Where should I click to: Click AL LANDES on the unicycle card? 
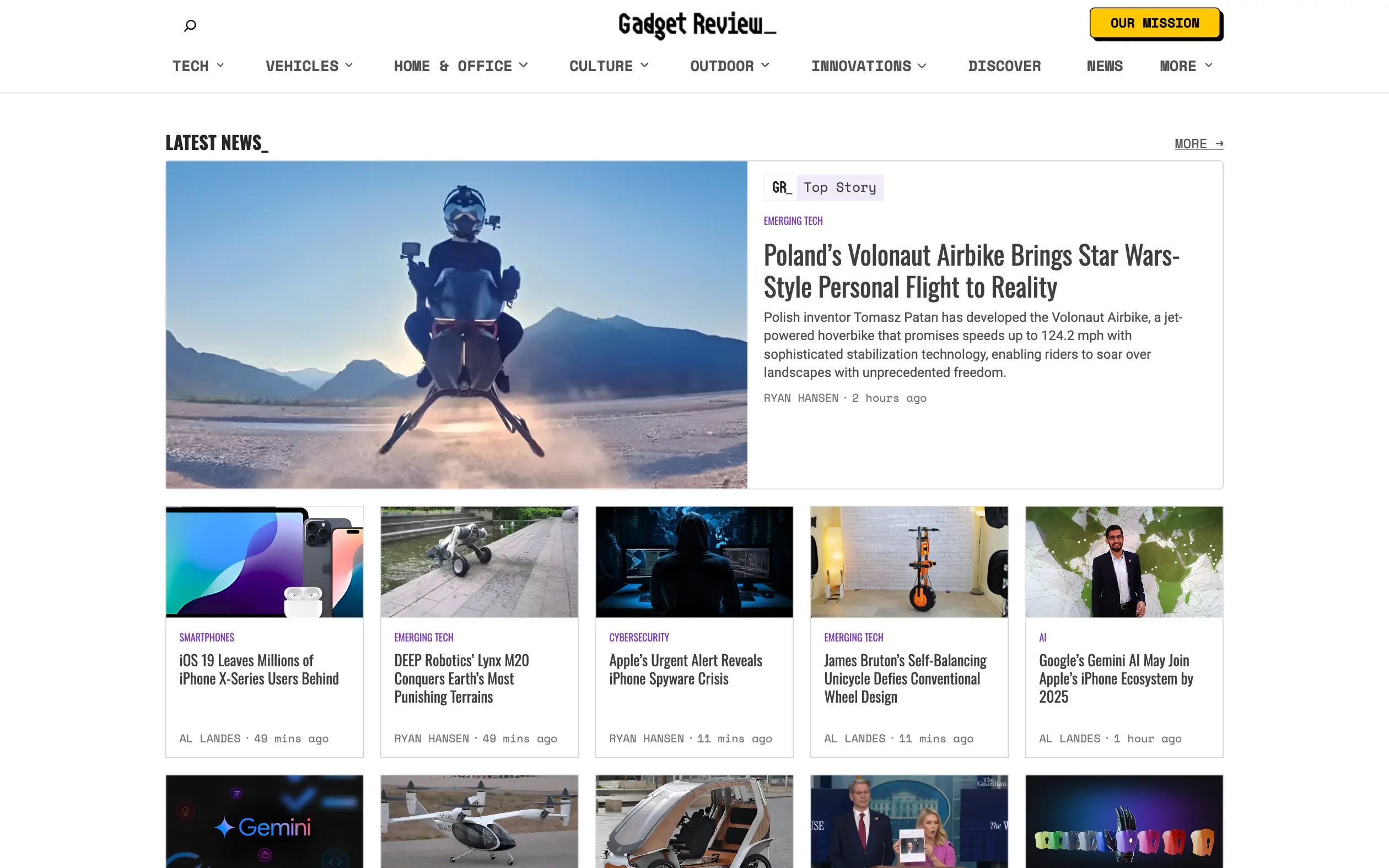(x=855, y=738)
